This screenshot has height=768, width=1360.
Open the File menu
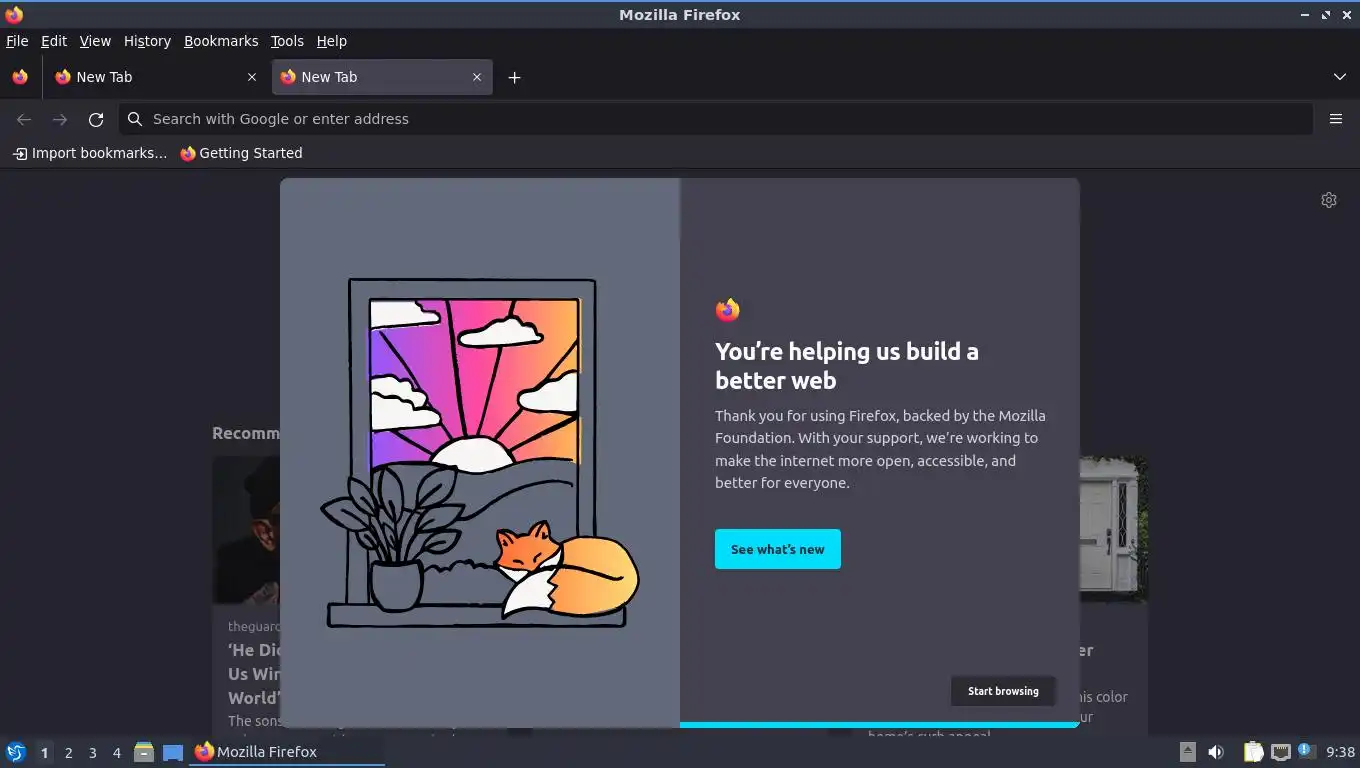(17, 41)
